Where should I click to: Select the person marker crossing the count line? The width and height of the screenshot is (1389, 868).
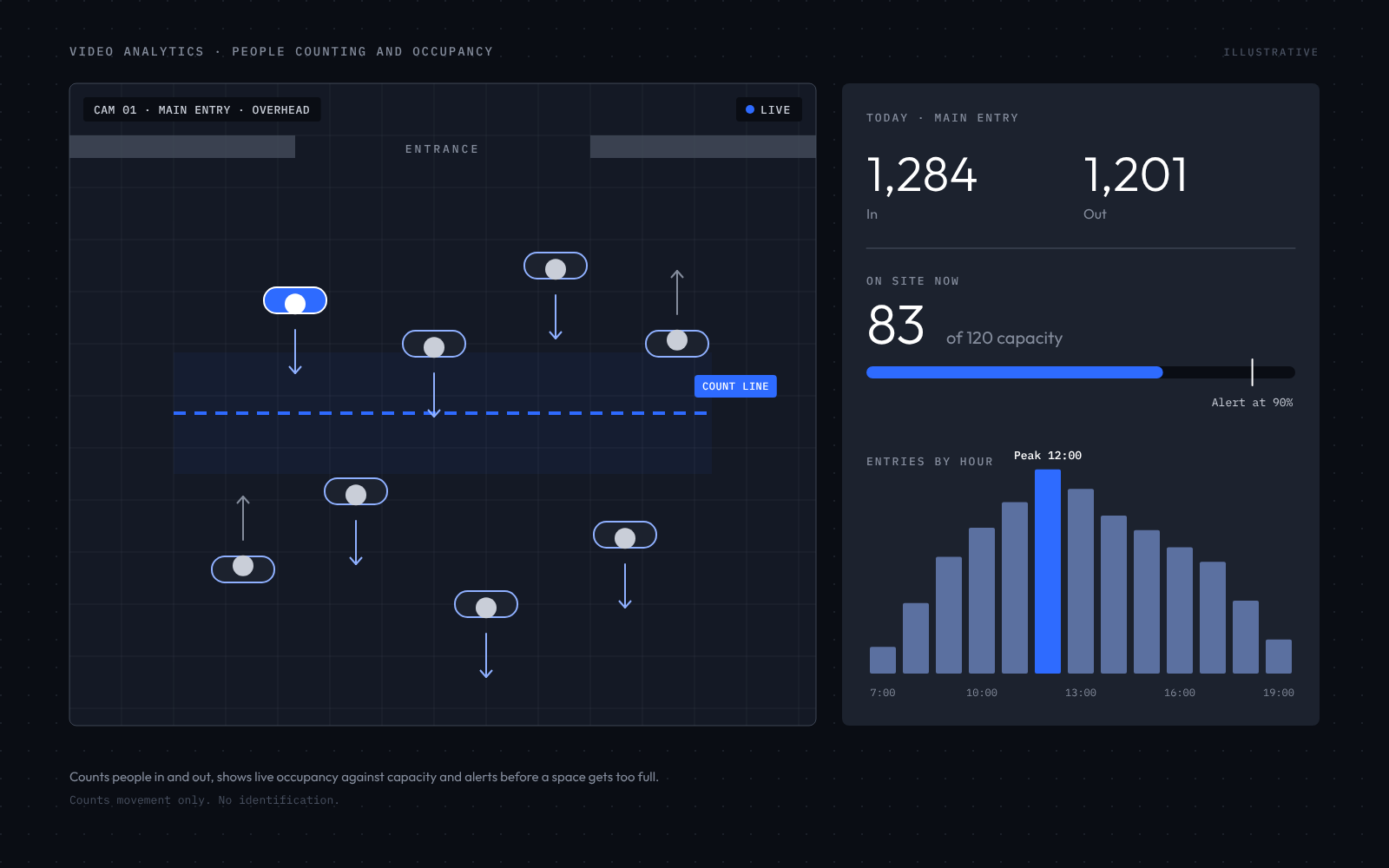pyautogui.click(x=434, y=344)
